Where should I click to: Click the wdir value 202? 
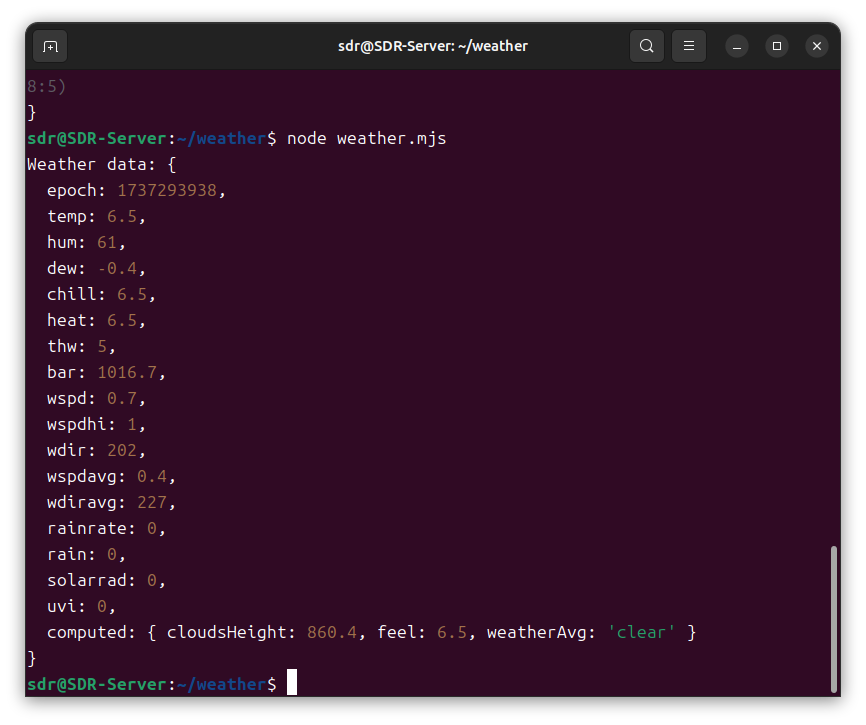121,450
